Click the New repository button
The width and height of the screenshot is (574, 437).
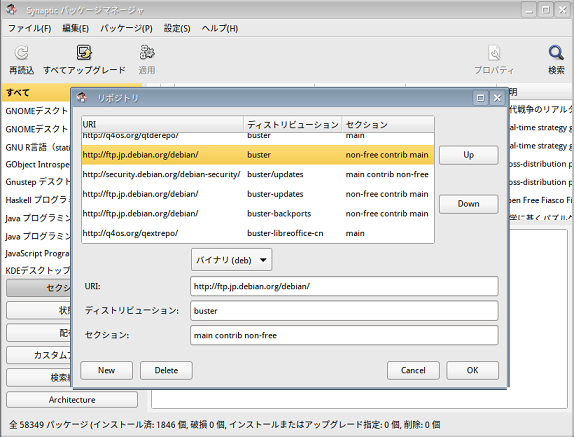[107, 370]
